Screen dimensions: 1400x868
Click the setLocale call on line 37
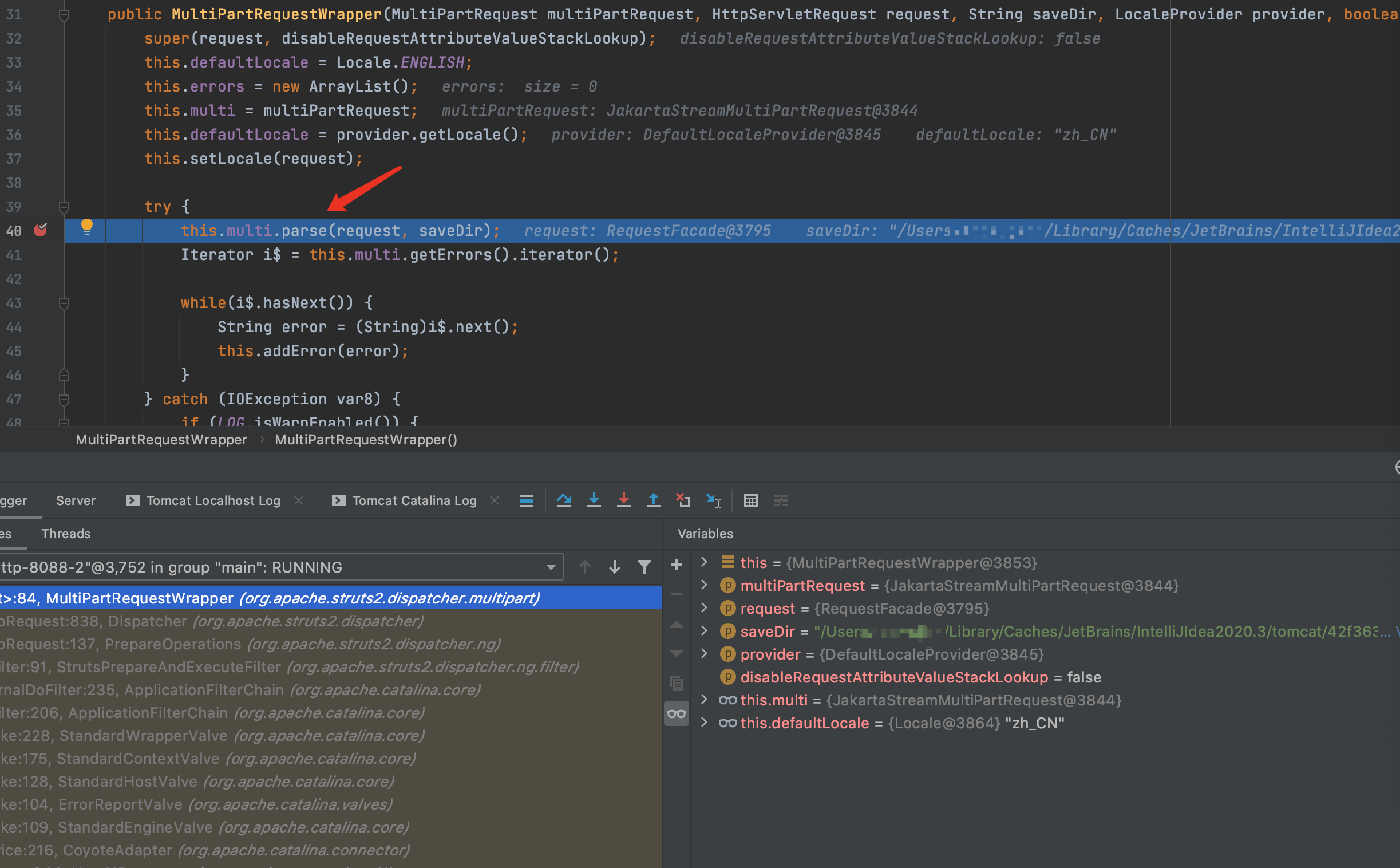(231, 159)
